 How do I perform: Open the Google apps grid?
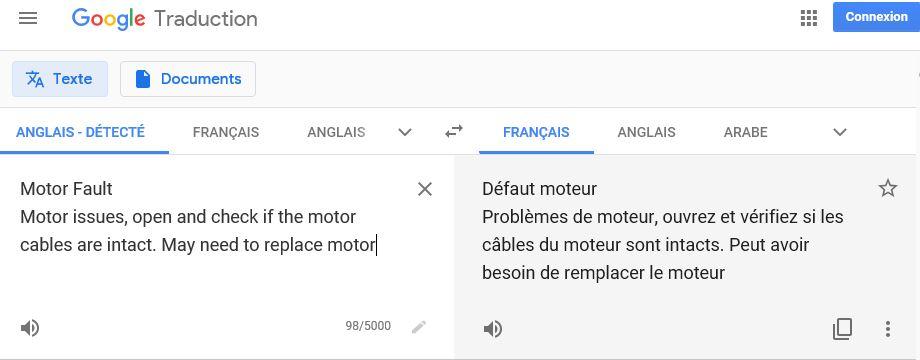point(809,18)
